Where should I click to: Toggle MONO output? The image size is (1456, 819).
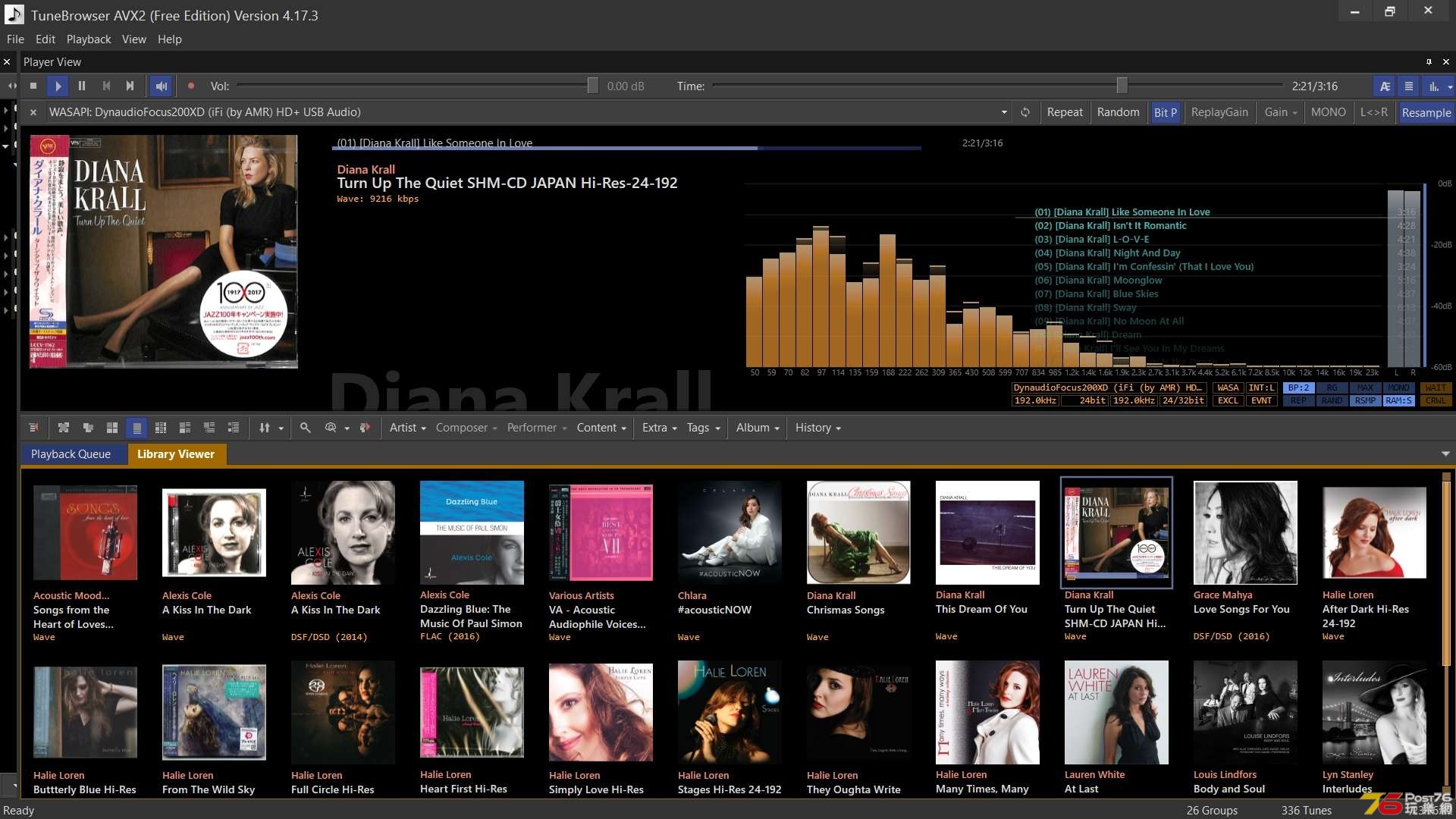click(x=1328, y=112)
